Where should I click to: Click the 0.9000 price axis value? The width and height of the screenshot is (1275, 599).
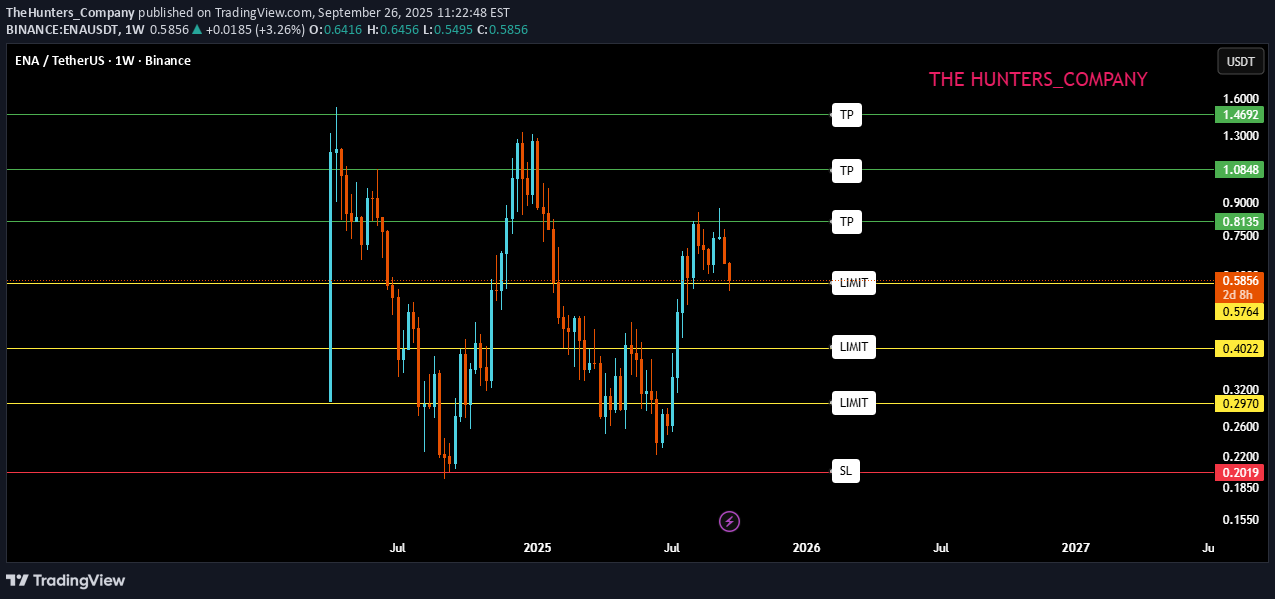1240,202
